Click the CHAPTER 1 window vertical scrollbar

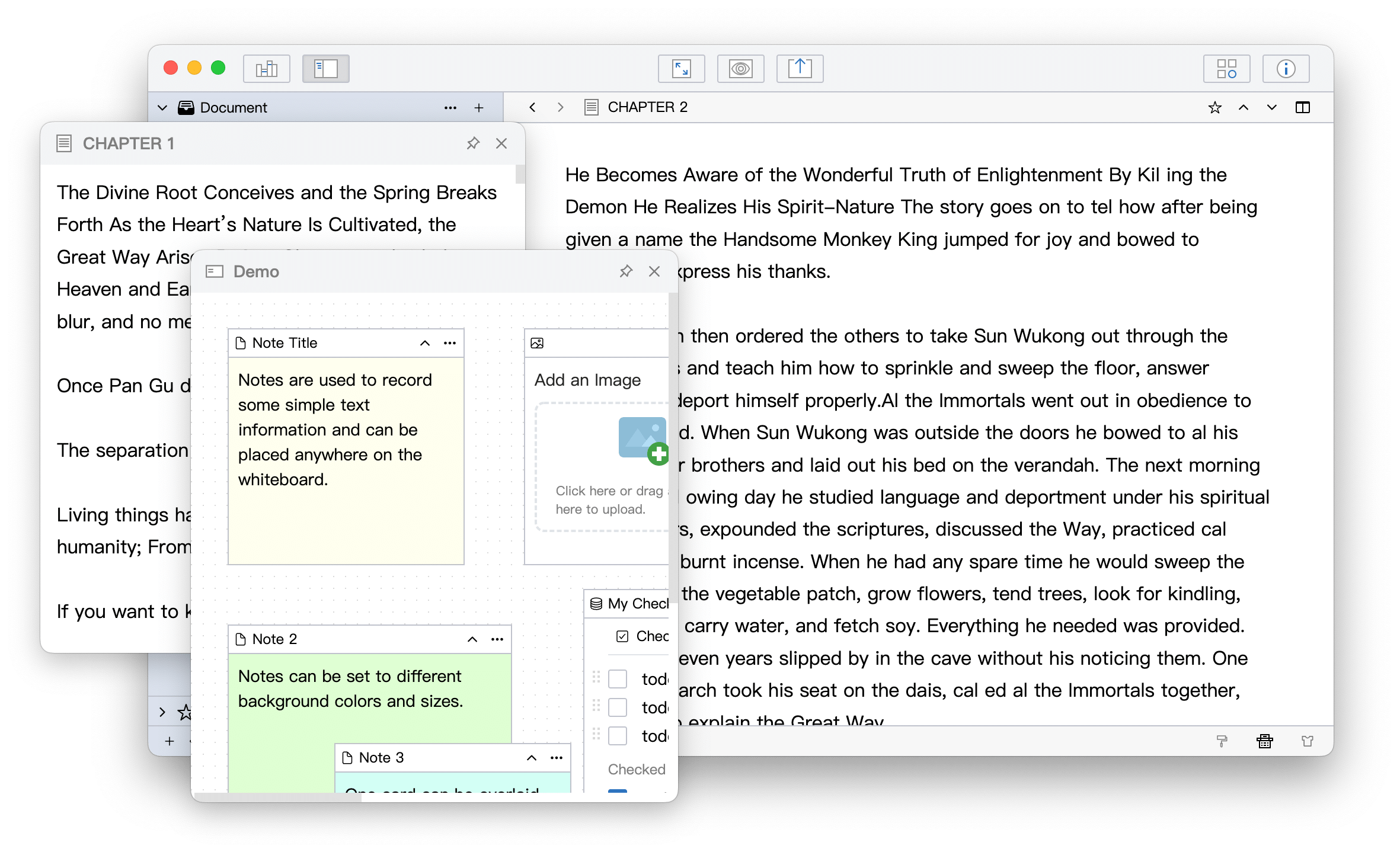click(520, 174)
